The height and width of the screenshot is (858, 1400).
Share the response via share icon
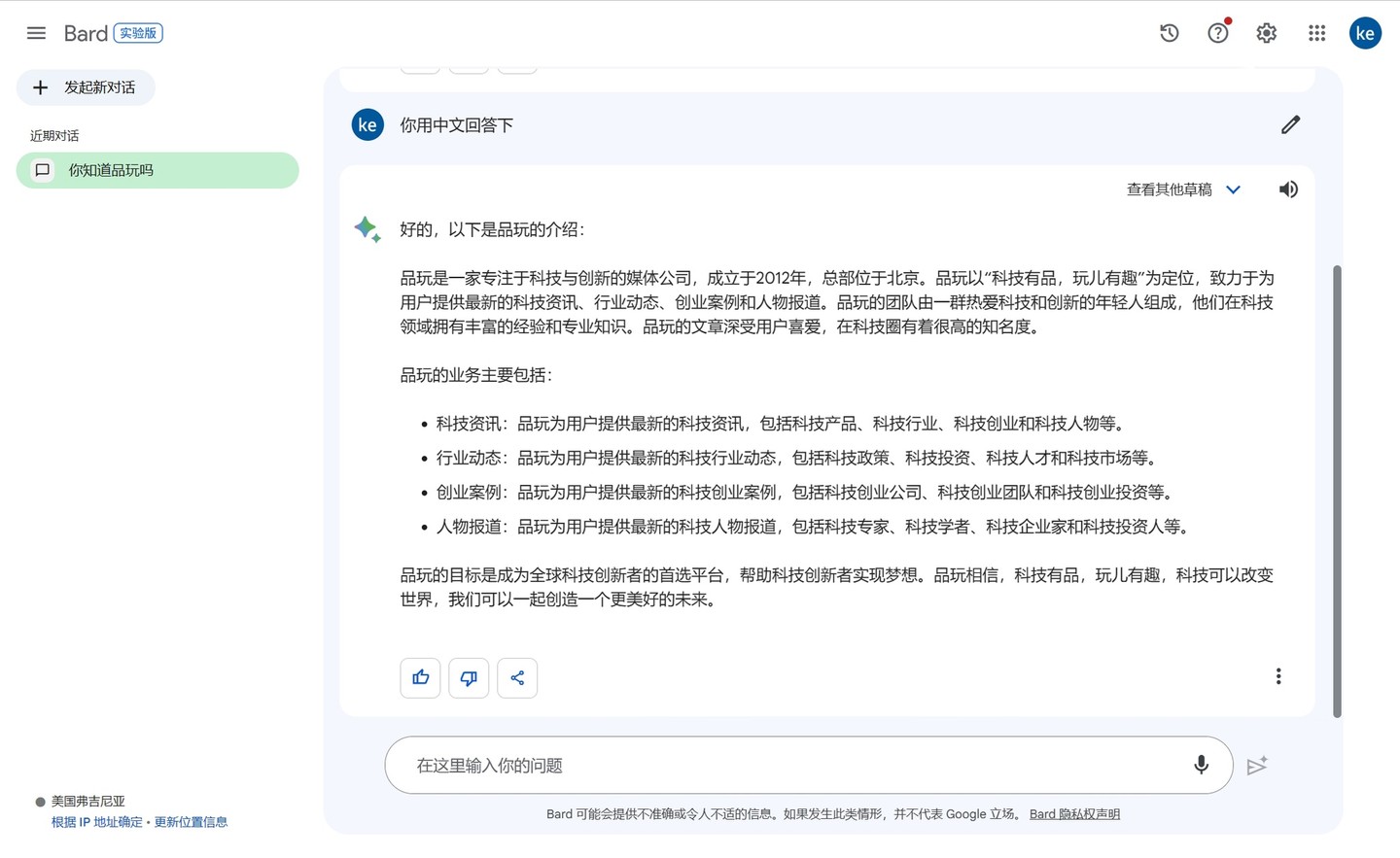click(517, 677)
